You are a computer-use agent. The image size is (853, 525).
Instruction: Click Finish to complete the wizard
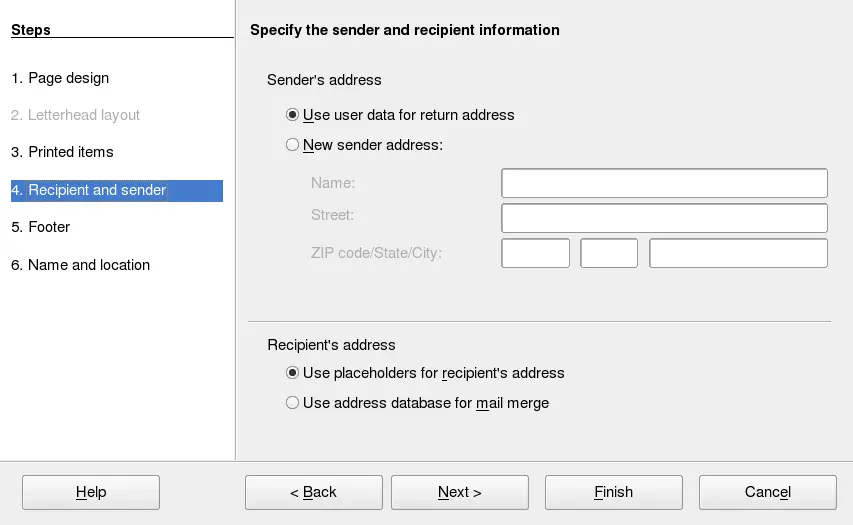click(613, 492)
